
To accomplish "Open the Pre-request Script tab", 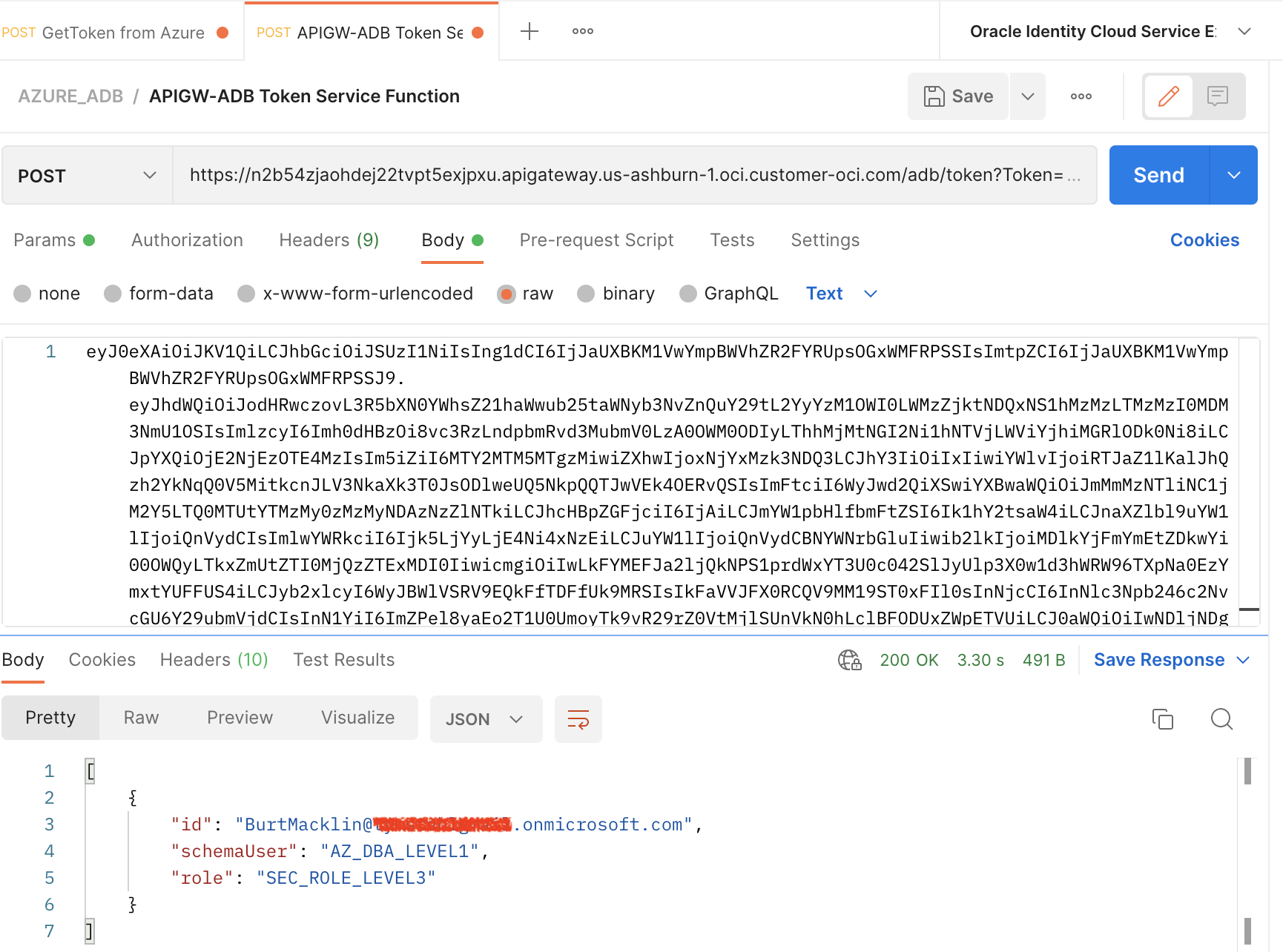I will [x=596, y=240].
